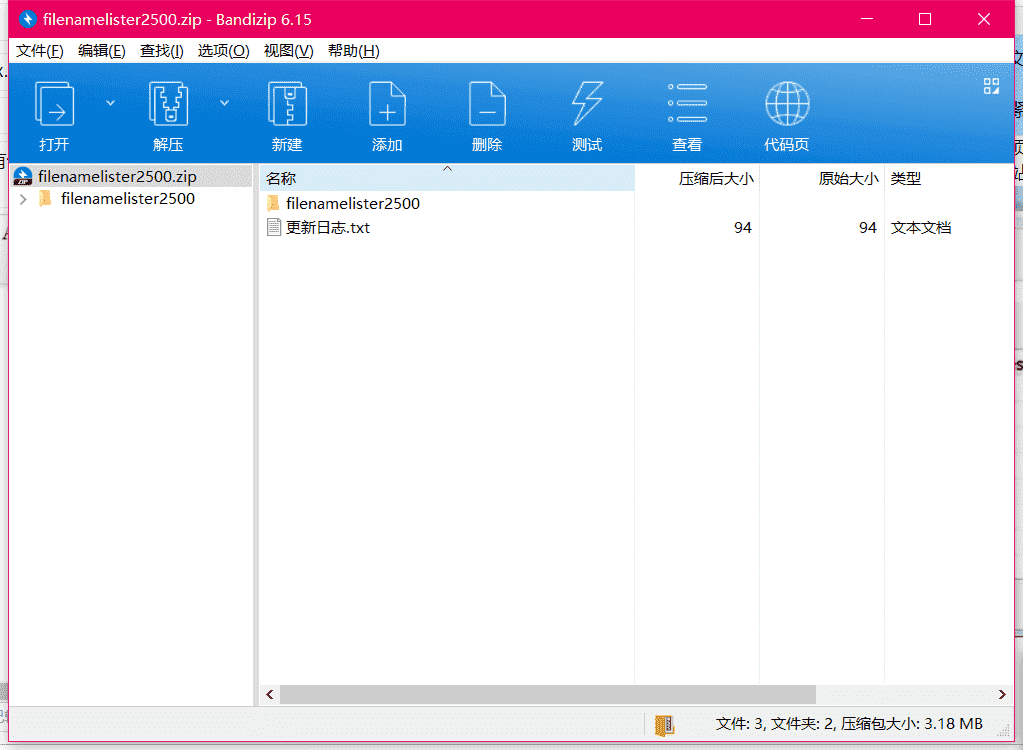Expand the dropdown arrow next to 解压

[x=224, y=103]
